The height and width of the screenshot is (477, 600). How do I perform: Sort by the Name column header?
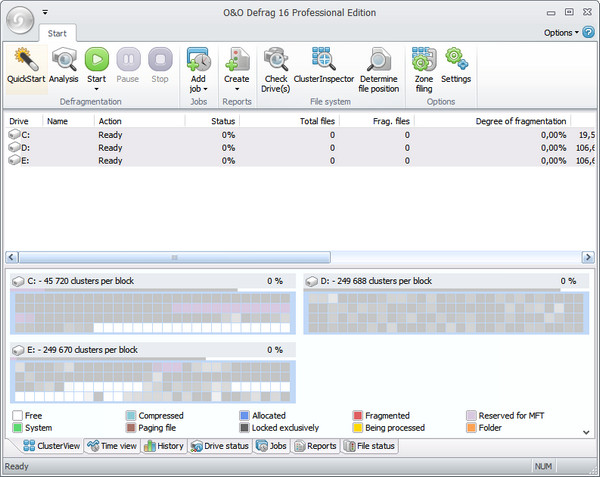tap(68, 121)
